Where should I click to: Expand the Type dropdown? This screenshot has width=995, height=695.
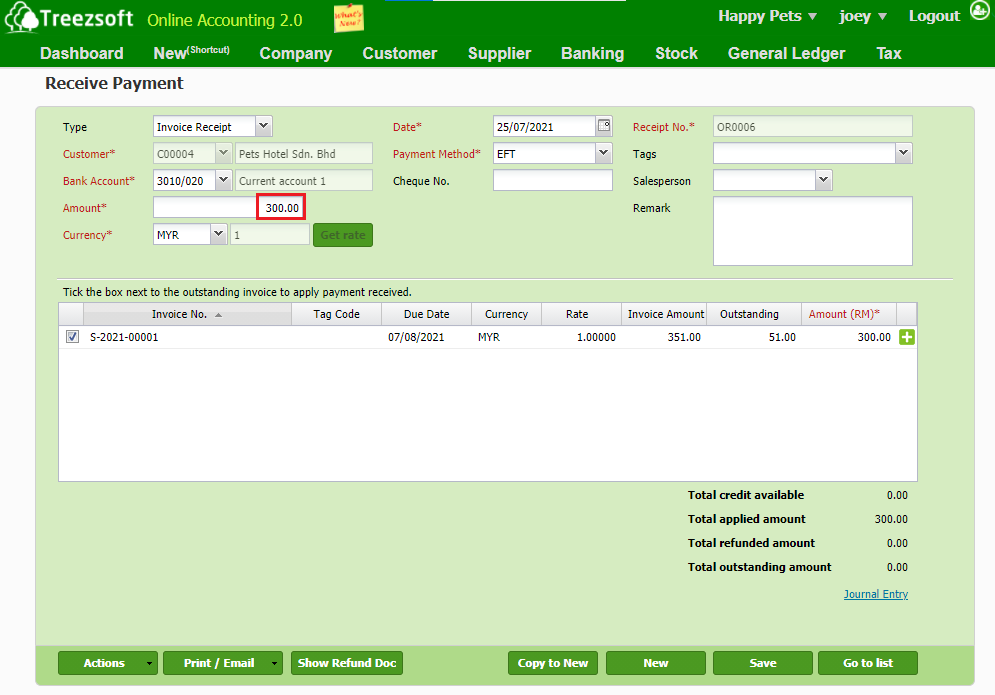point(263,127)
